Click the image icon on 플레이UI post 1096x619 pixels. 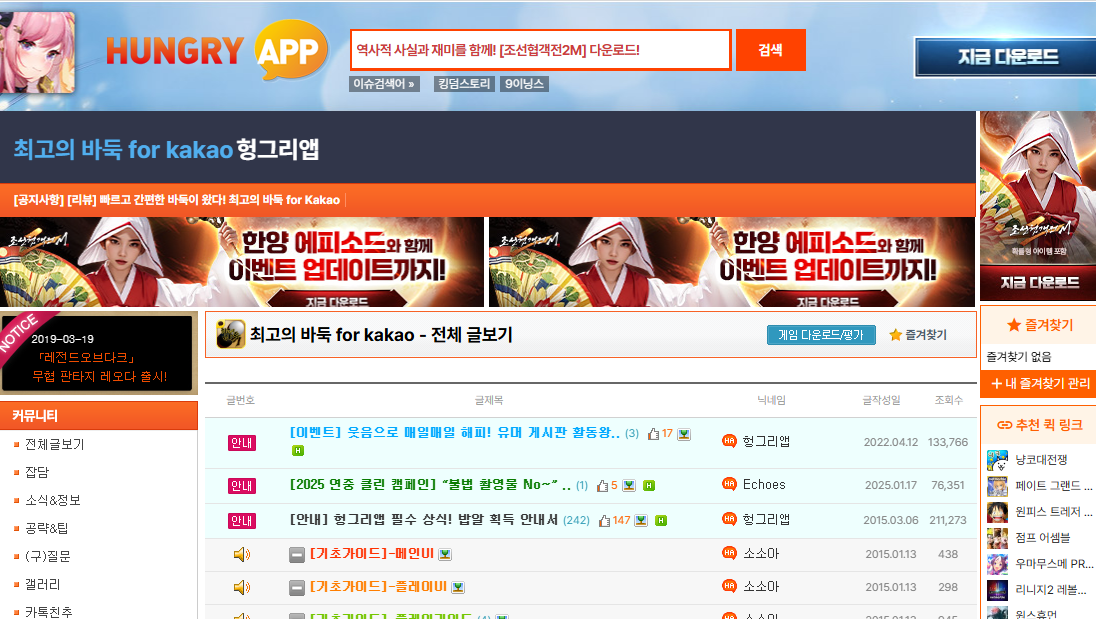point(458,588)
